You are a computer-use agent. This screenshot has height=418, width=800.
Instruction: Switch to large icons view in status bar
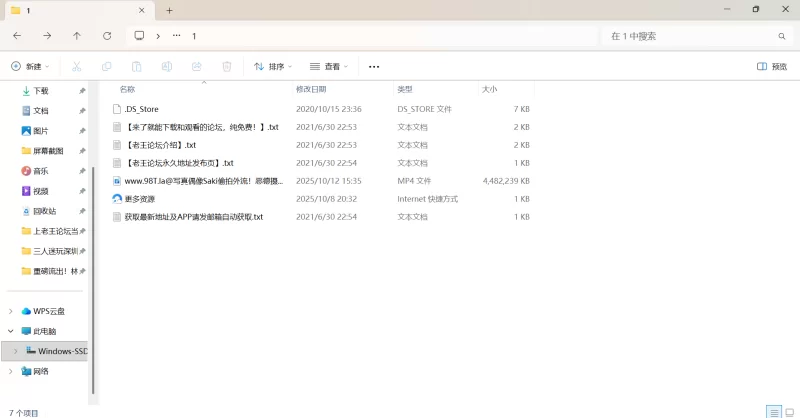789,411
